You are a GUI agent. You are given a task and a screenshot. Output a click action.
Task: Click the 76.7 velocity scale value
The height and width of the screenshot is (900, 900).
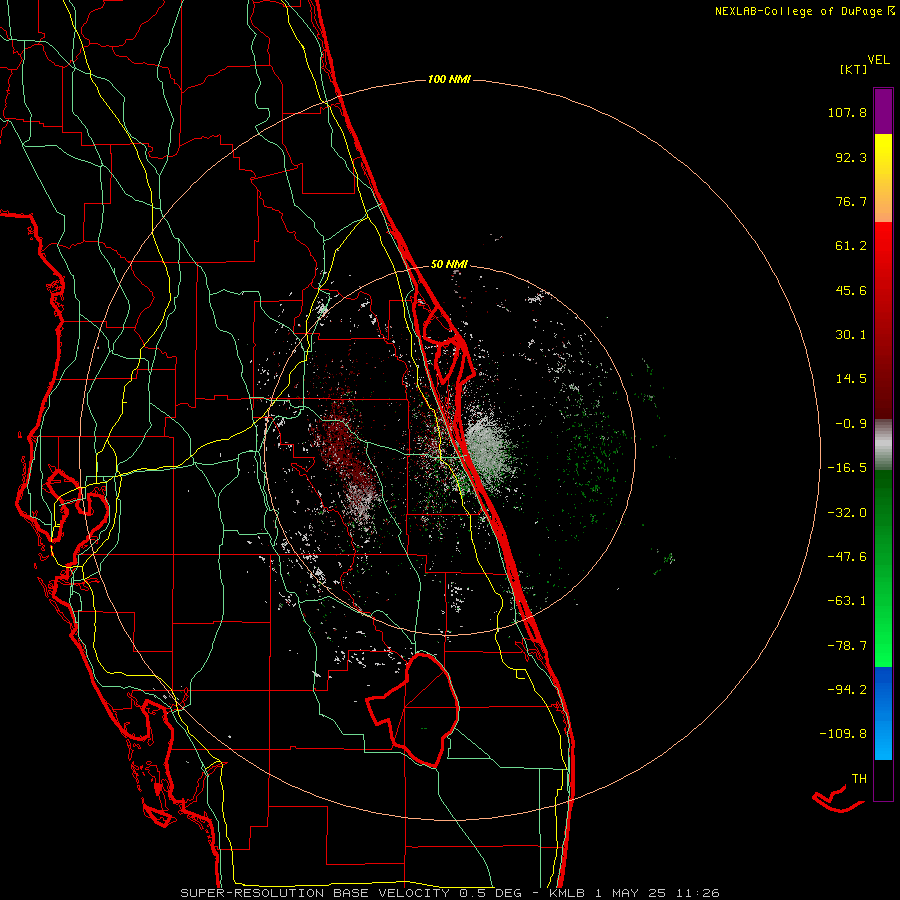[851, 201]
